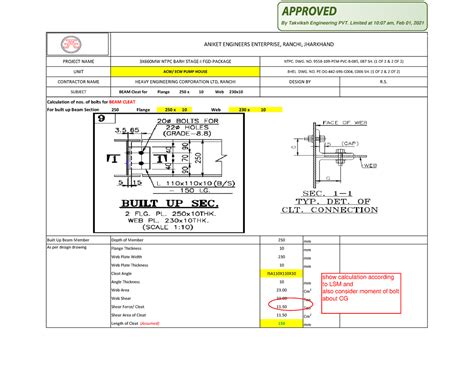The height and width of the screenshot is (366, 474).
Task: Click the NTPC DWG. NO. reference cell
Action: 344,61
